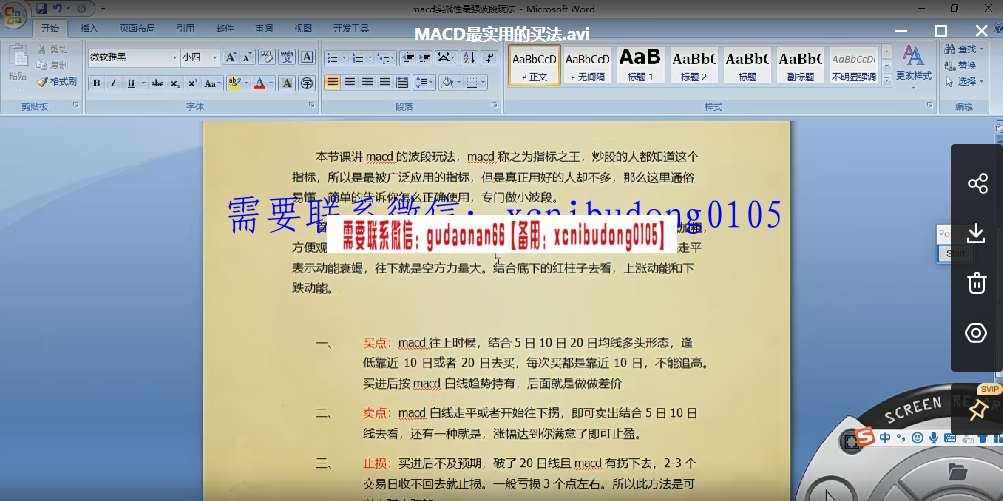Toggle Superscript formatting

click(191, 83)
